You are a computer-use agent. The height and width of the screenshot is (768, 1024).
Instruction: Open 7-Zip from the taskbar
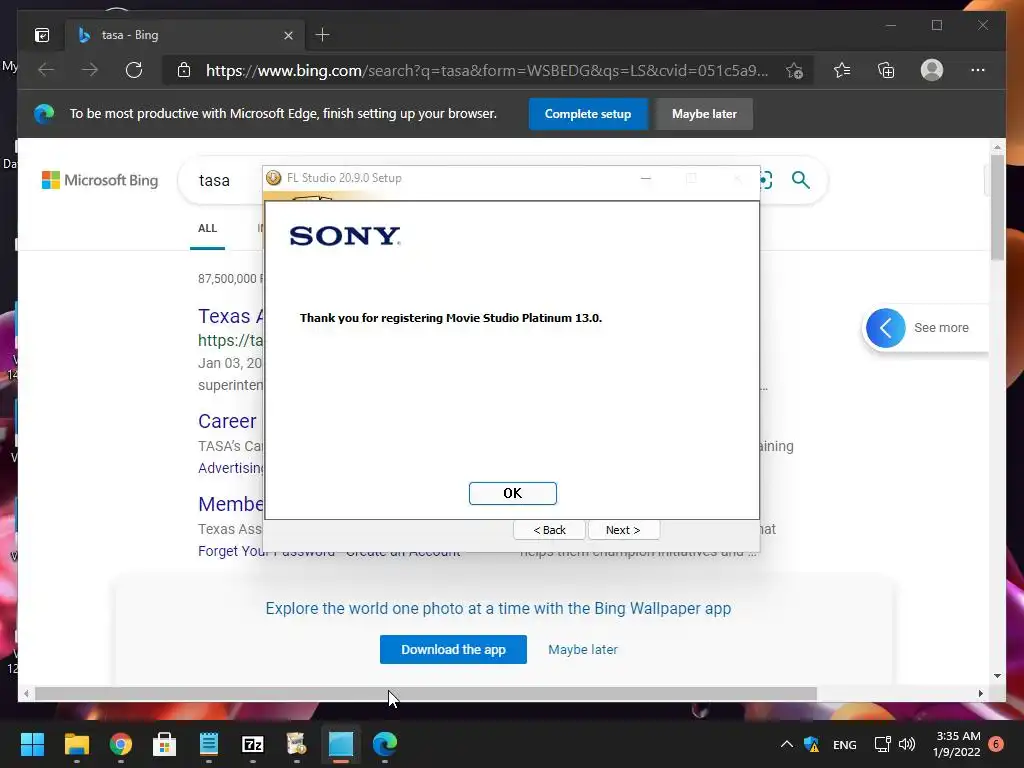click(252, 744)
